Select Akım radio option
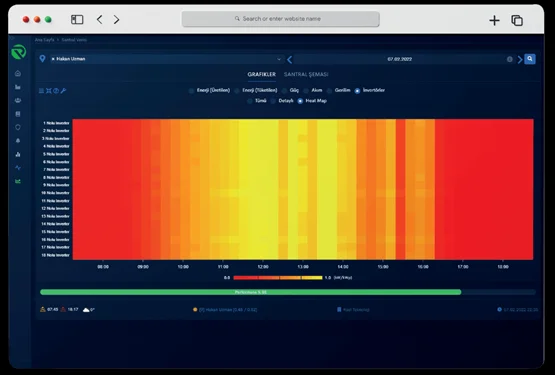Image resolution: width=555 pixels, height=375 pixels. [306, 91]
